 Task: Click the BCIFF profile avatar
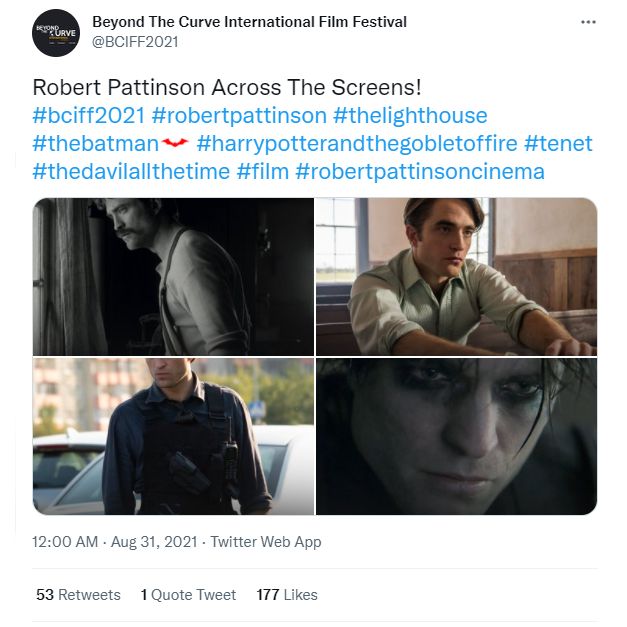coord(55,33)
